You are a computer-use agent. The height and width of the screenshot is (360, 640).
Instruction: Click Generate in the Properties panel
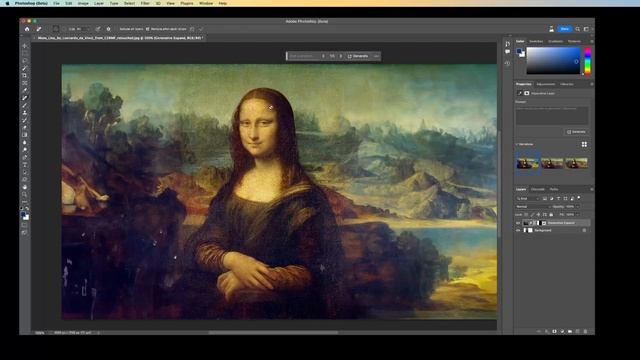[576, 132]
